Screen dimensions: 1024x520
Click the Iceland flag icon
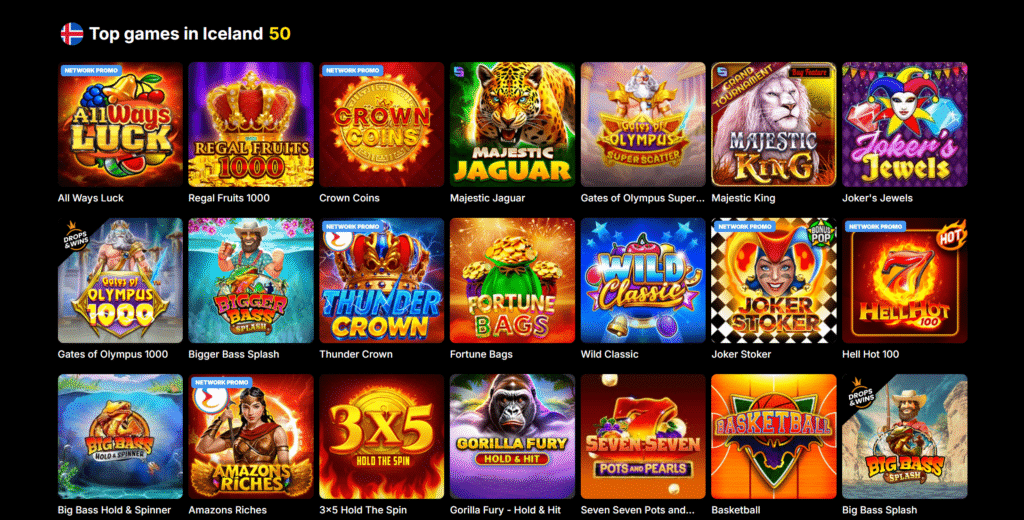(72, 34)
